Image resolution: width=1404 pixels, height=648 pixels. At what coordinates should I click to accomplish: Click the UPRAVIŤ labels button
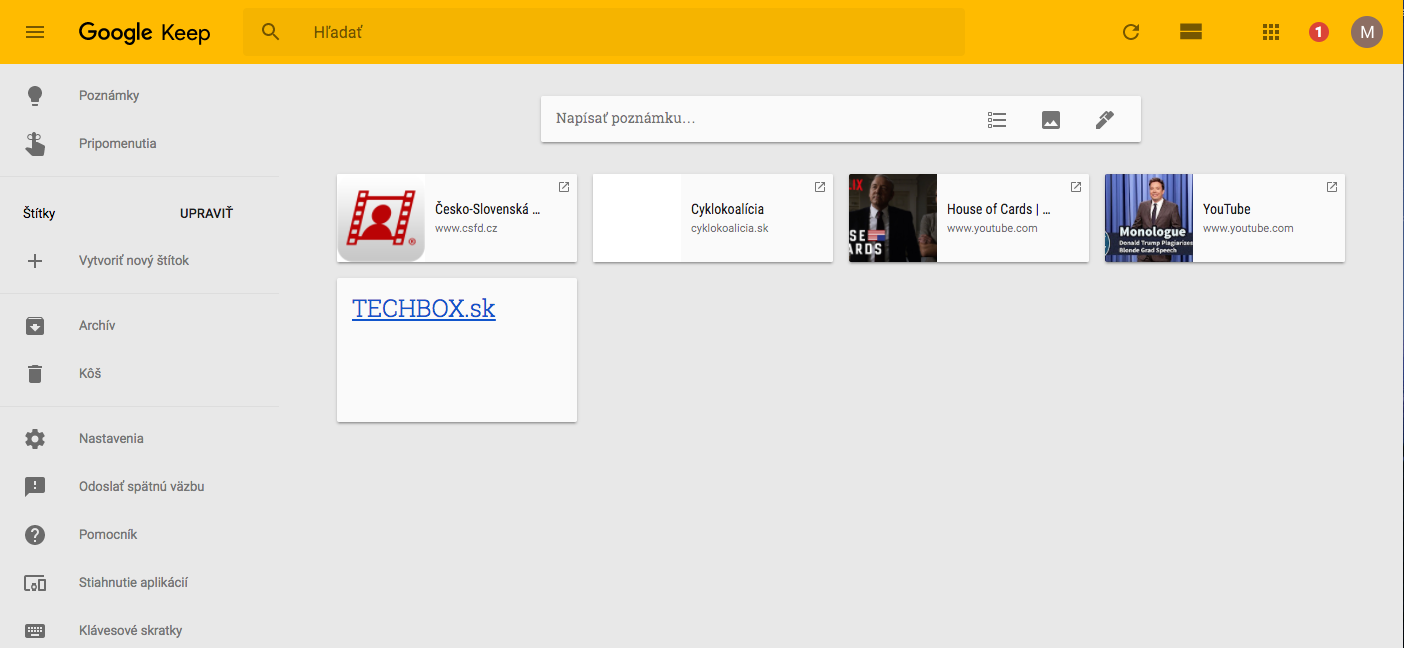(x=206, y=213)
